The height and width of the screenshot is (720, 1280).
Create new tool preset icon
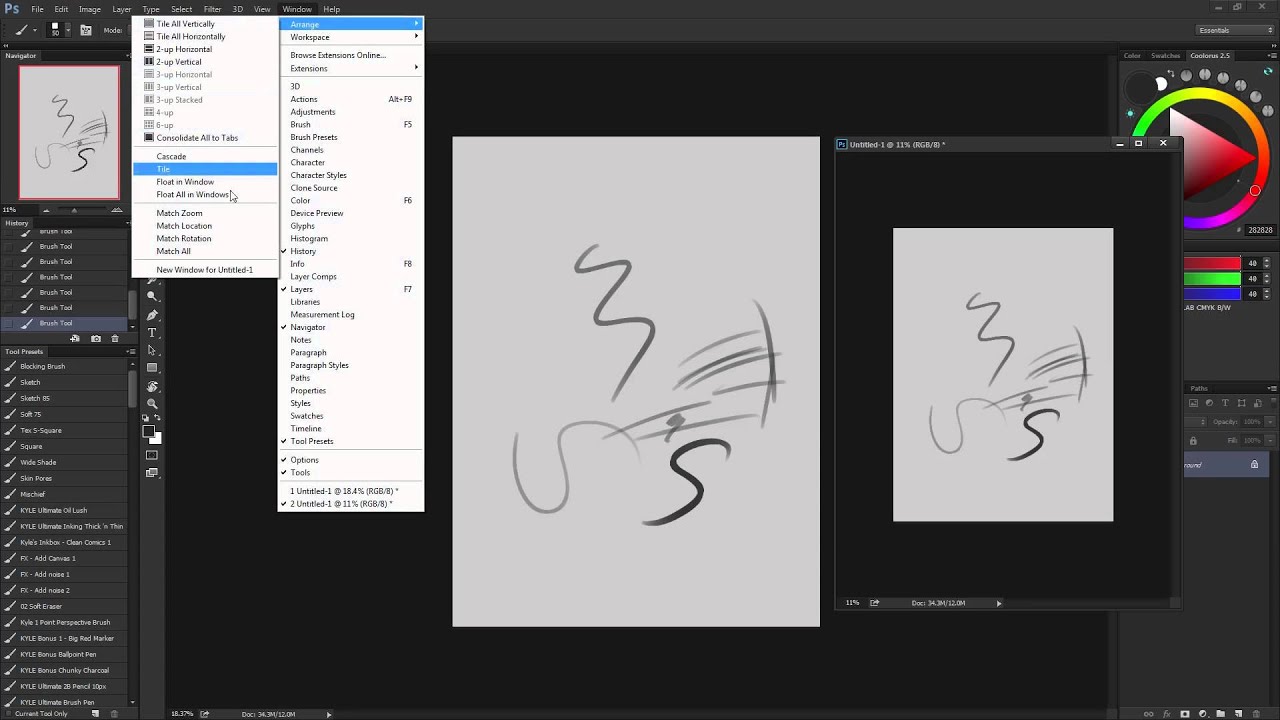coord(96,714)
